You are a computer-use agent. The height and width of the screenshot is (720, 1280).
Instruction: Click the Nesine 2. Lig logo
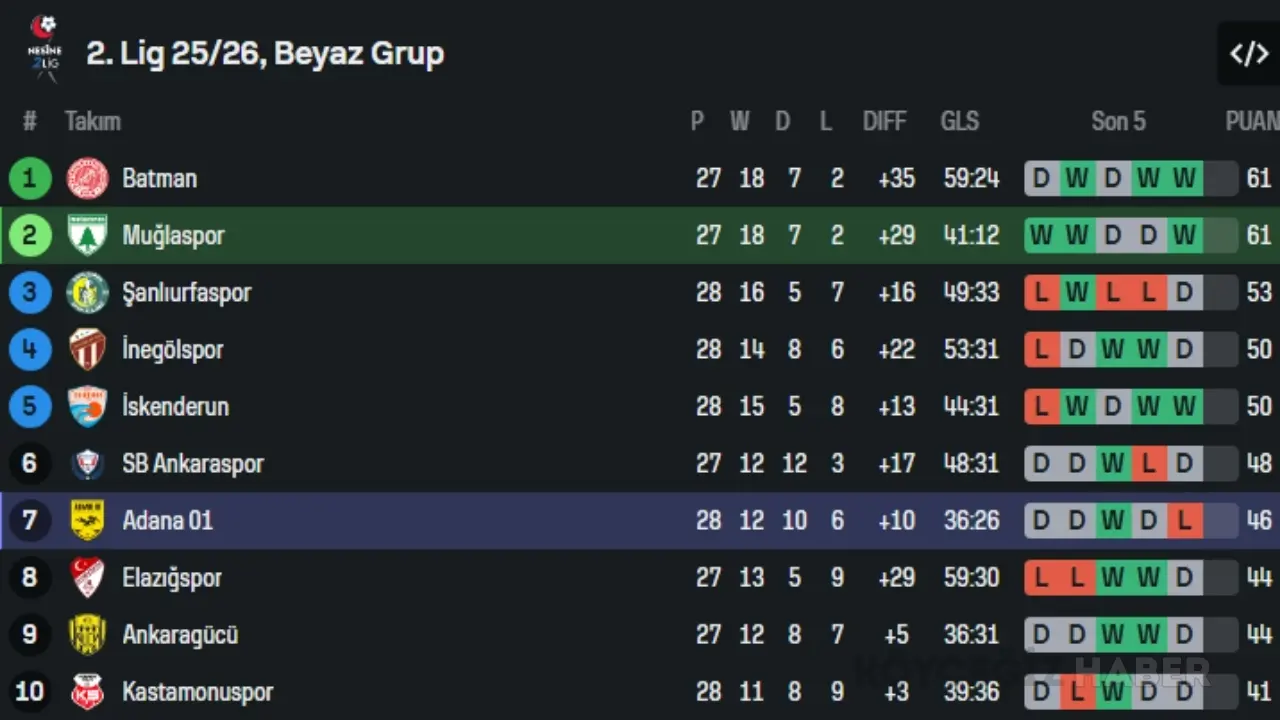(x=45, y=48)
